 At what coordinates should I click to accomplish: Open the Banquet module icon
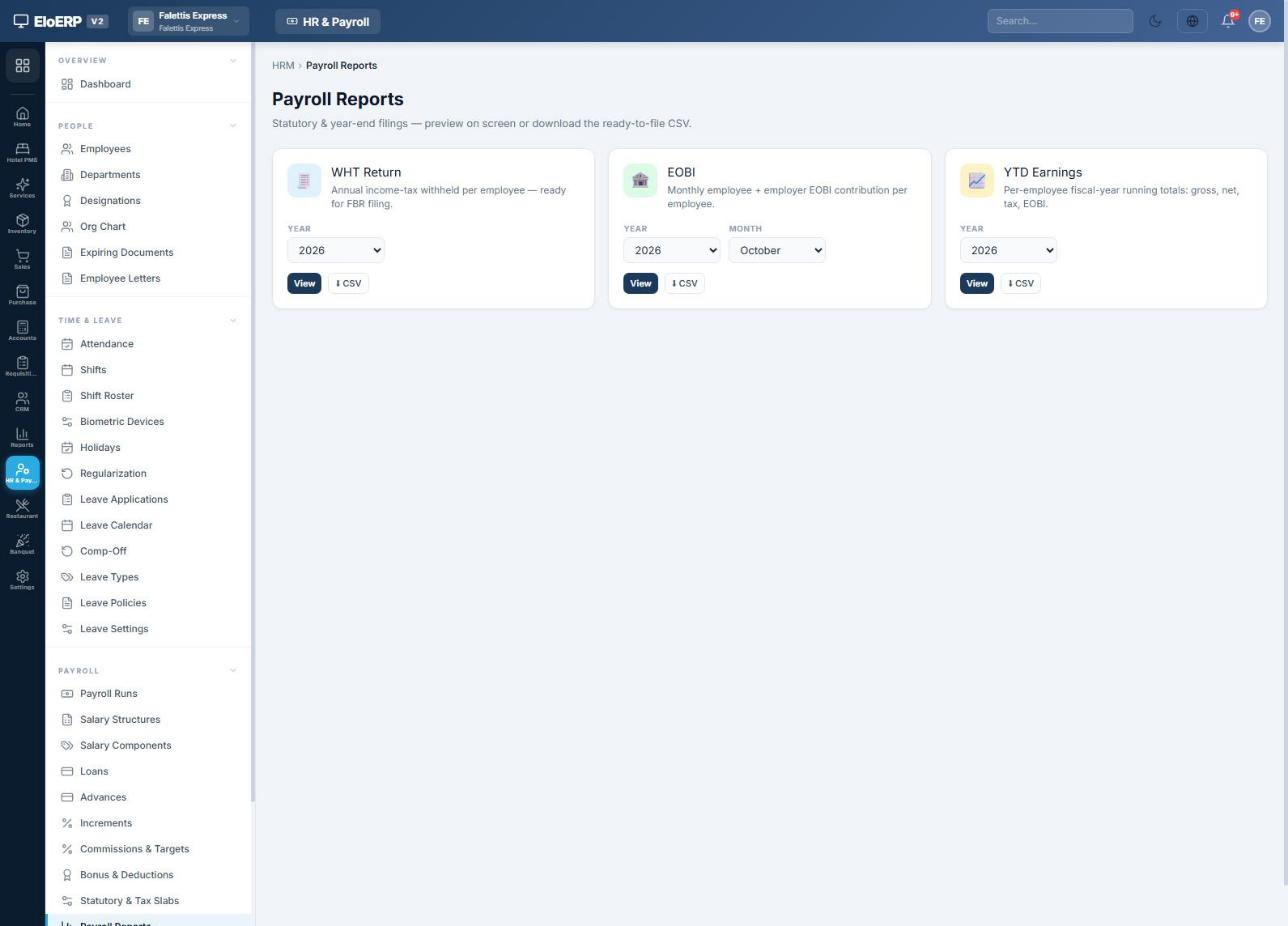(x=22, y=544)
